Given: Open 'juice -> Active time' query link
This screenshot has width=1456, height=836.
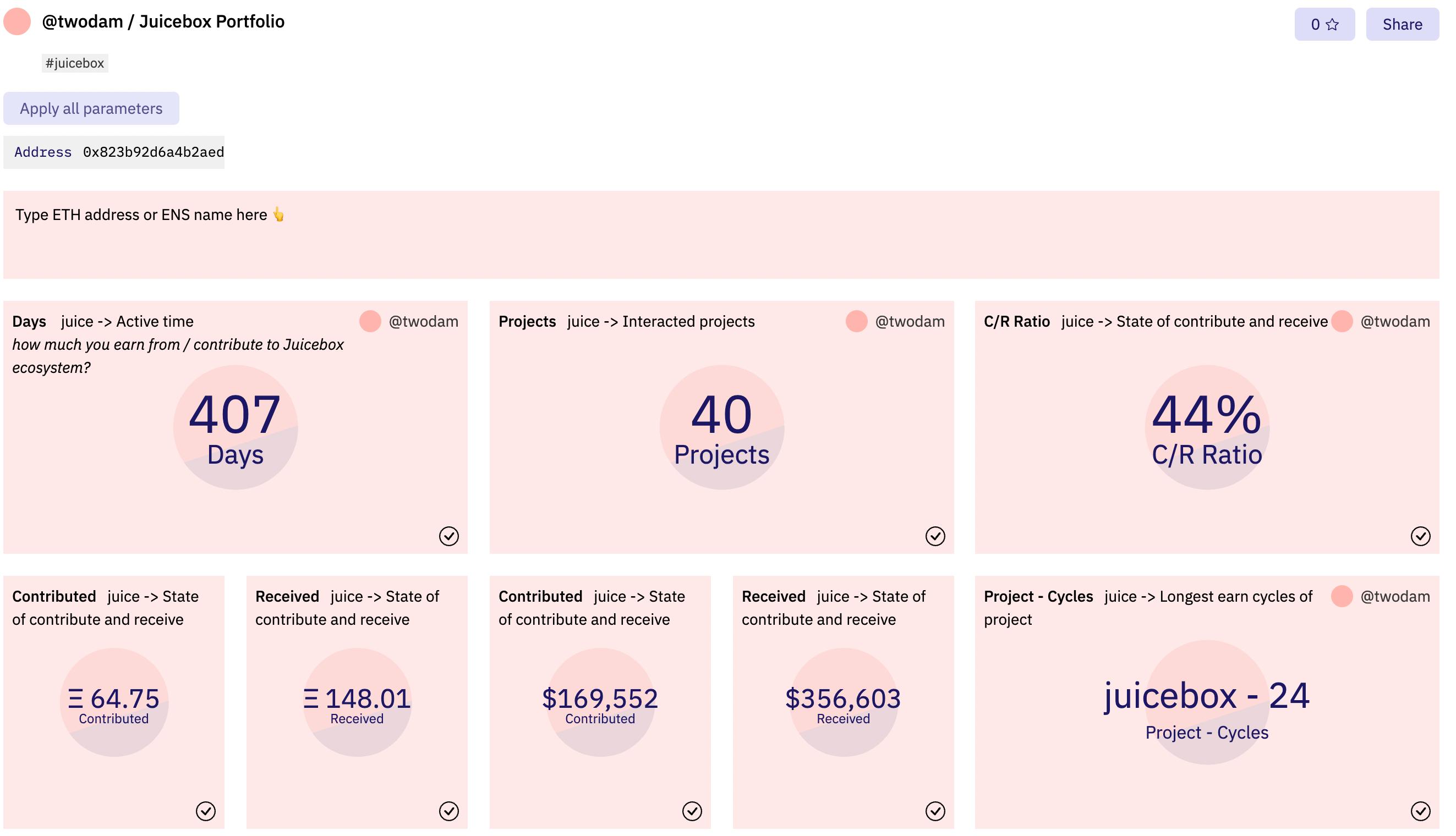Looking at the screenshot, I should click(x=127, y=322).
